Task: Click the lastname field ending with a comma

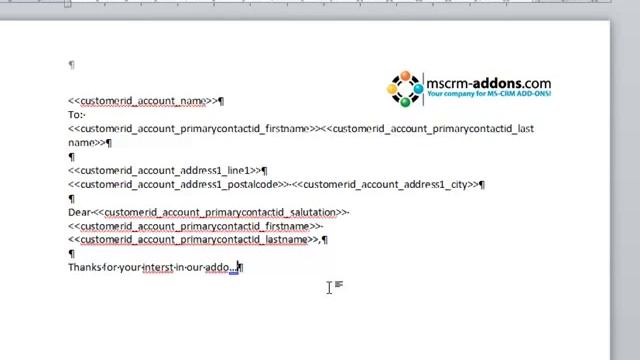Action: [x=194, y=240]
